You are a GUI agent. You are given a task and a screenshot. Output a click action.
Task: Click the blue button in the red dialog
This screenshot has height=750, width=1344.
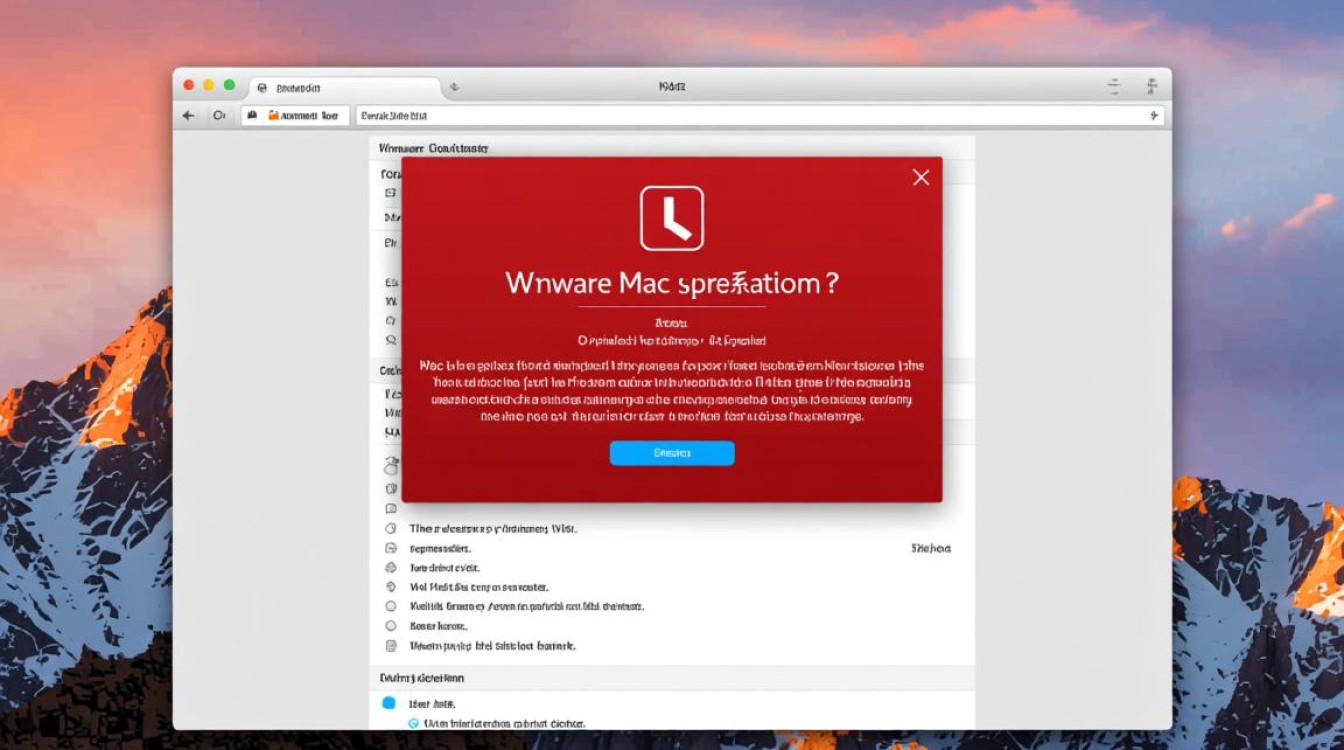[x=672, y=453]
